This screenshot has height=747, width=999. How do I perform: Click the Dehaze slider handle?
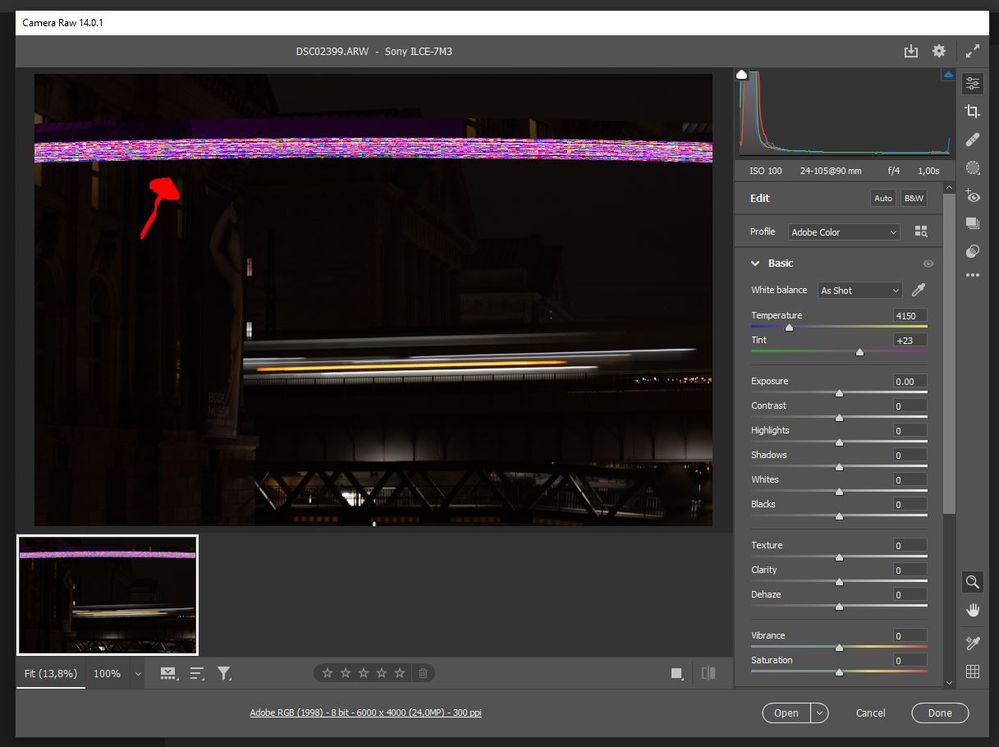tap(839, 607)
